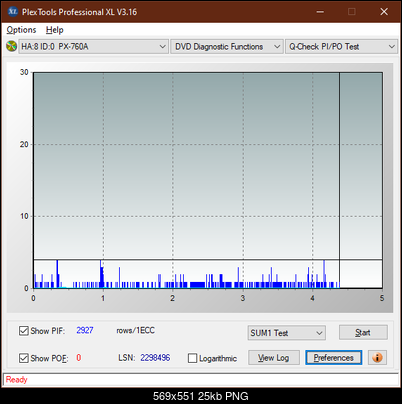Open Preferences button
Screen dimensions: 402x404
pos(334,358)
